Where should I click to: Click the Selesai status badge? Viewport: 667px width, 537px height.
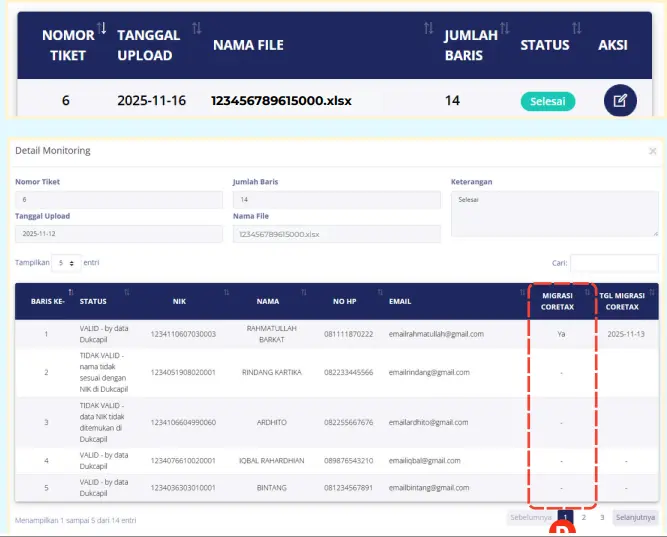(x=548, y=101)
